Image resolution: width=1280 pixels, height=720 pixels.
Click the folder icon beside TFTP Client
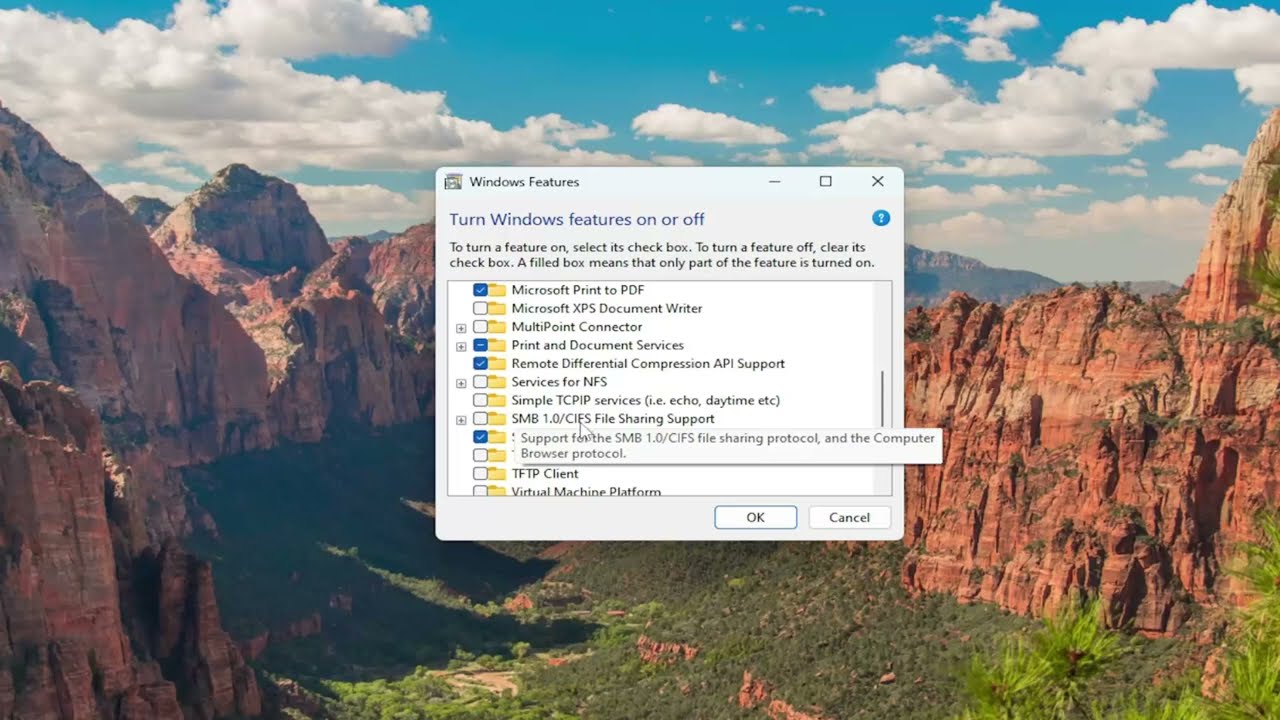[497, 474]
